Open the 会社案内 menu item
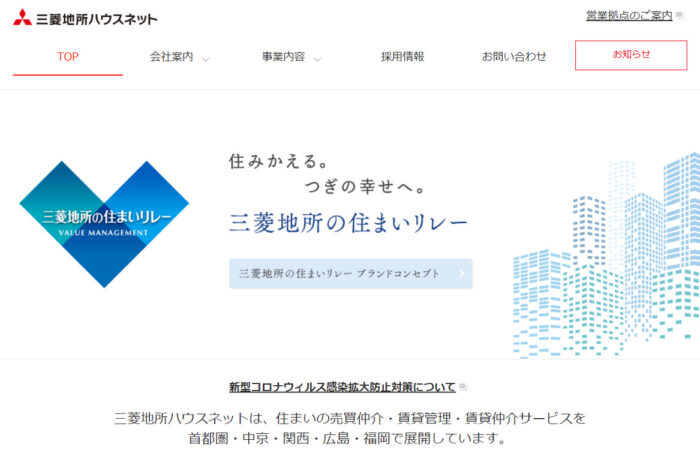This screenshot has height=459, width=700. [x=171, y=57]
